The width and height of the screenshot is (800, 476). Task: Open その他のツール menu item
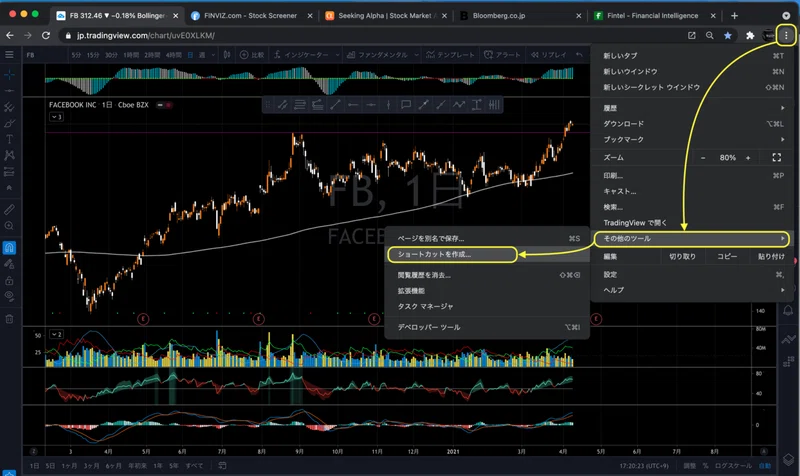[692, 238]
